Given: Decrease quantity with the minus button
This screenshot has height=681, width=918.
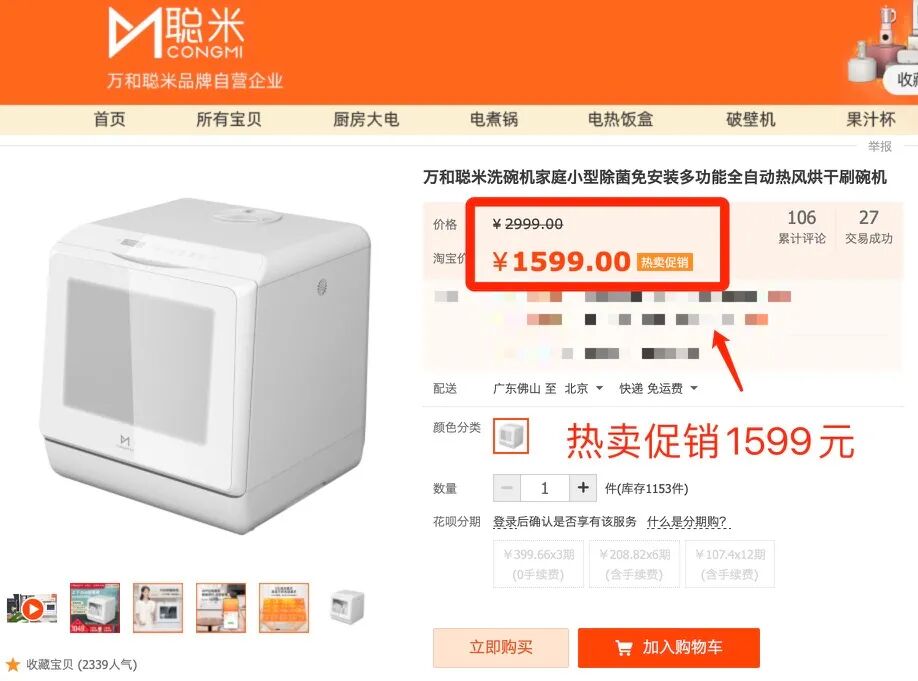Looking at the screenshot, I should click(507, 488).
